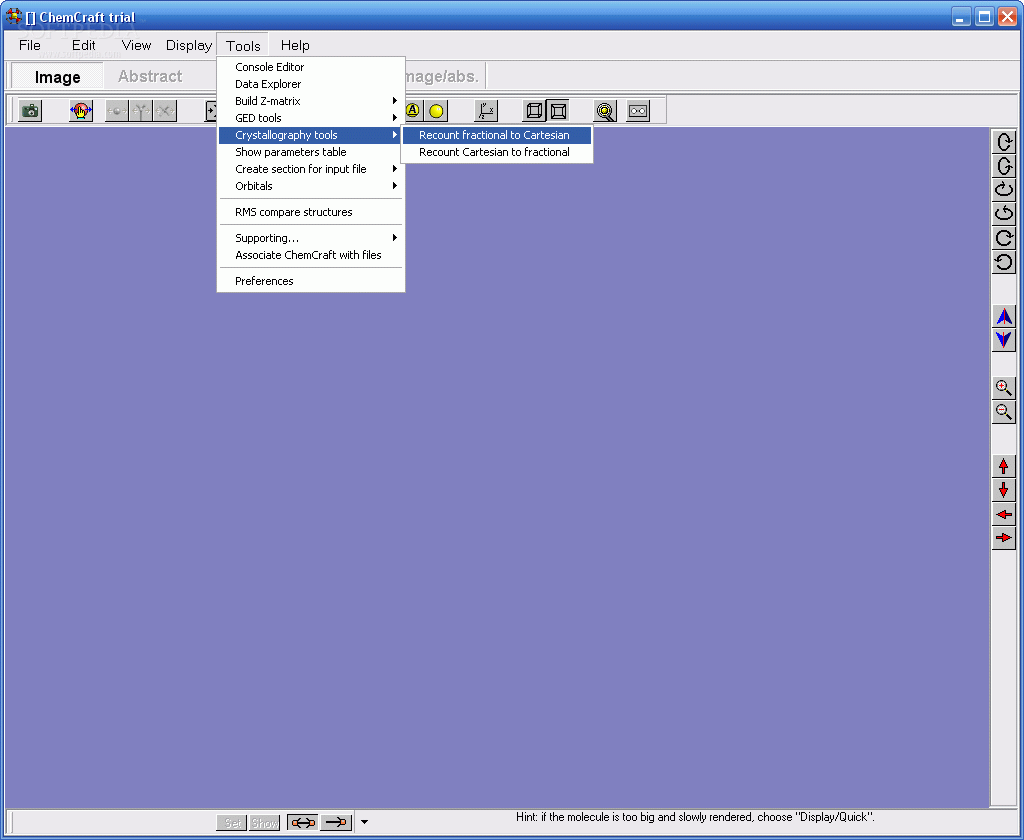Image resolution: width=1024 pixels, height=840 pixels.
Task: Move molecule up with red arrow
Action: coord(1004,466)
